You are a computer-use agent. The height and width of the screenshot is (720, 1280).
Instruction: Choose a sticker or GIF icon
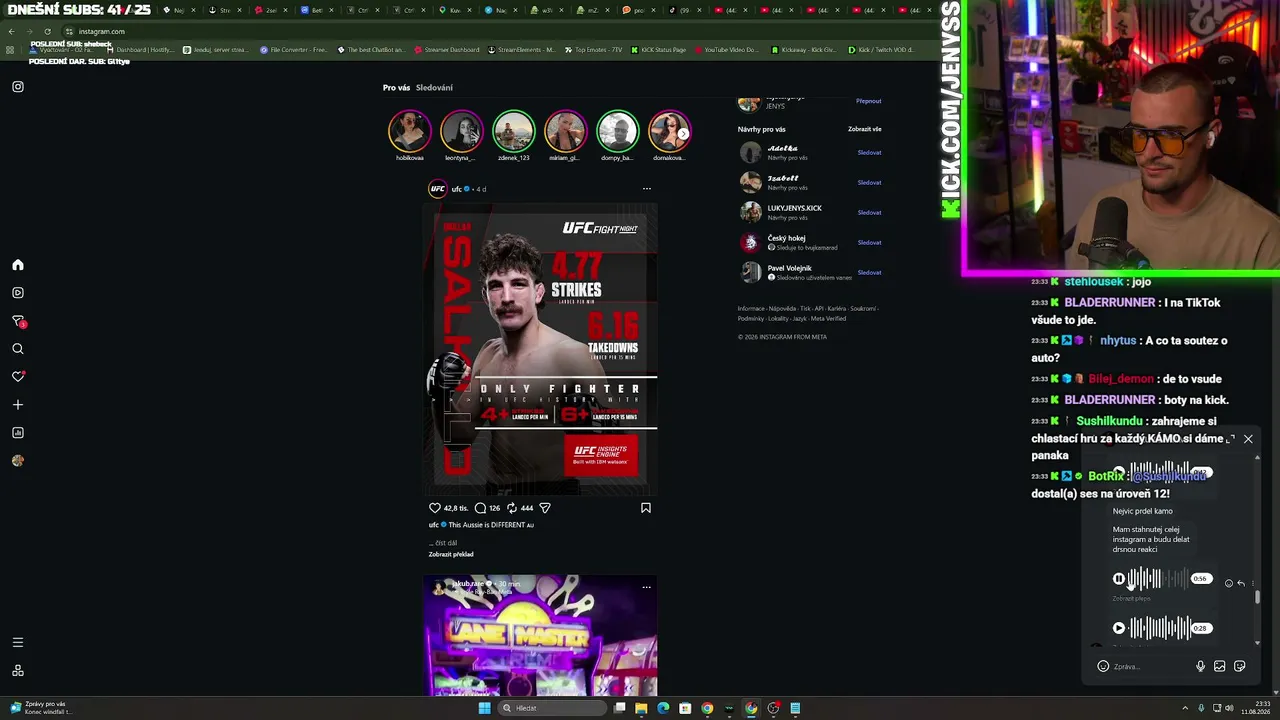pyautogui.click(x=1240, y=666)
